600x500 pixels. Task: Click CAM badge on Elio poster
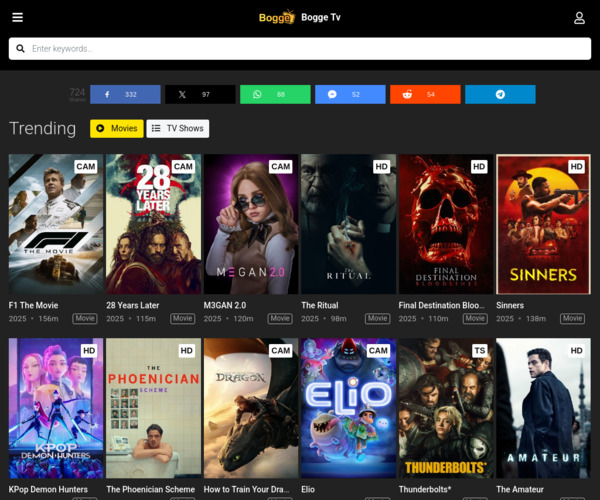[378, 350]
